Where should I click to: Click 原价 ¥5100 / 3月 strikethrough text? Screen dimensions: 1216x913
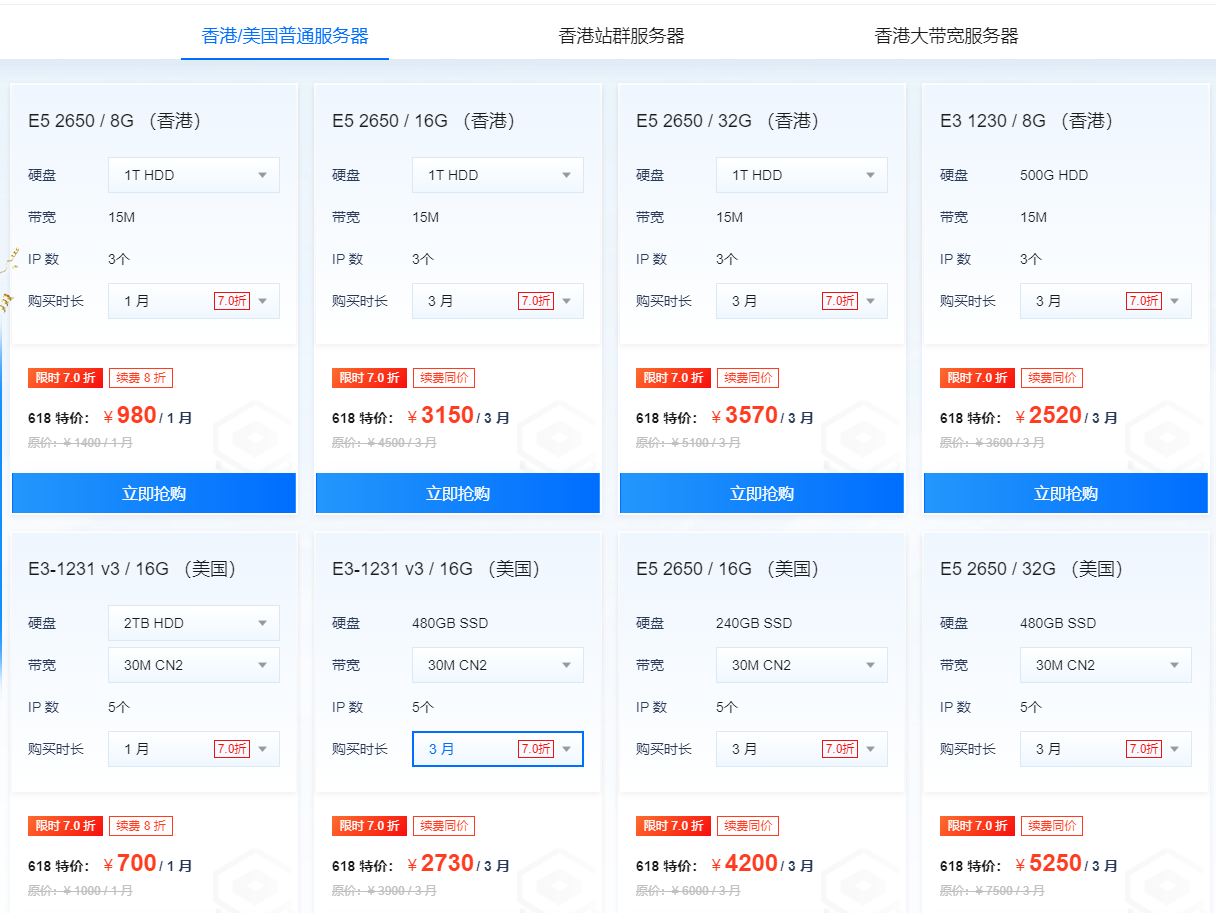tap(688, 442)
